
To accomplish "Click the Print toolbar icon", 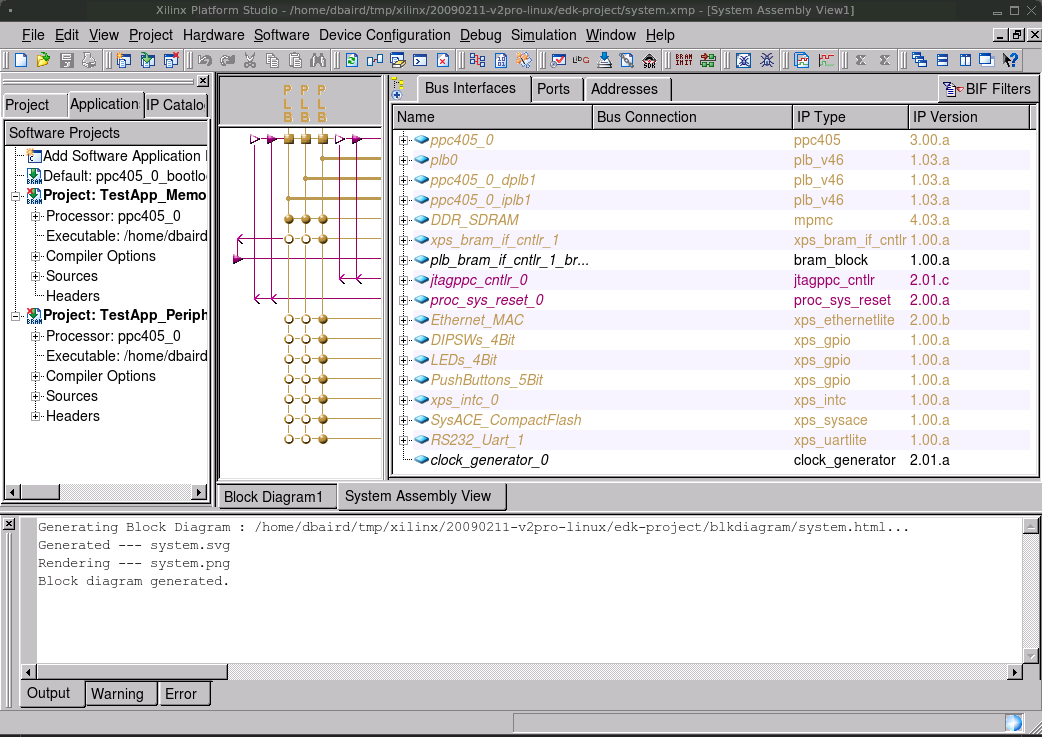I will [x=88, y=60].
